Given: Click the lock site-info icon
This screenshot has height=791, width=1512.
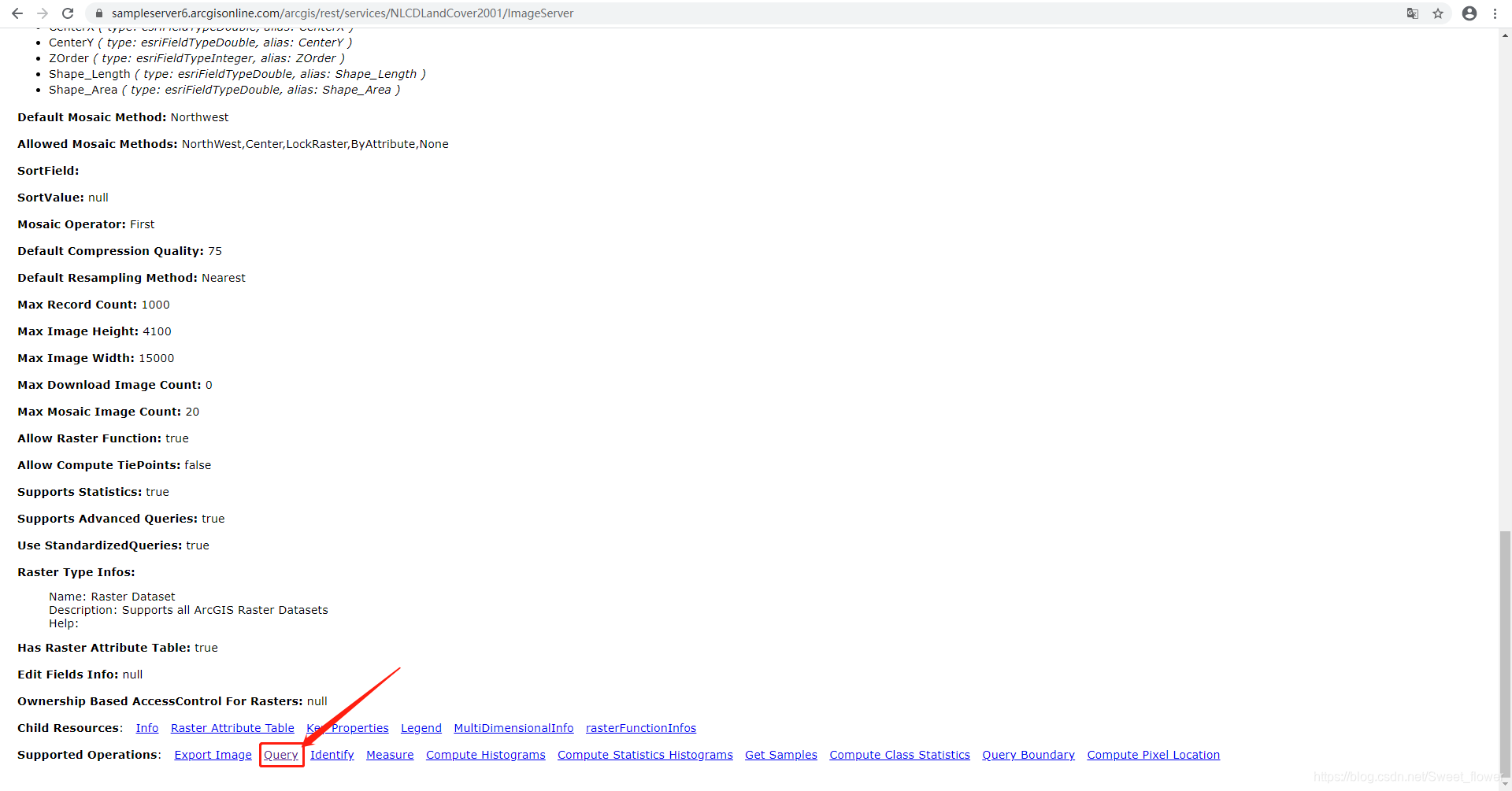Looking at the screenshot, I should 98,13.
